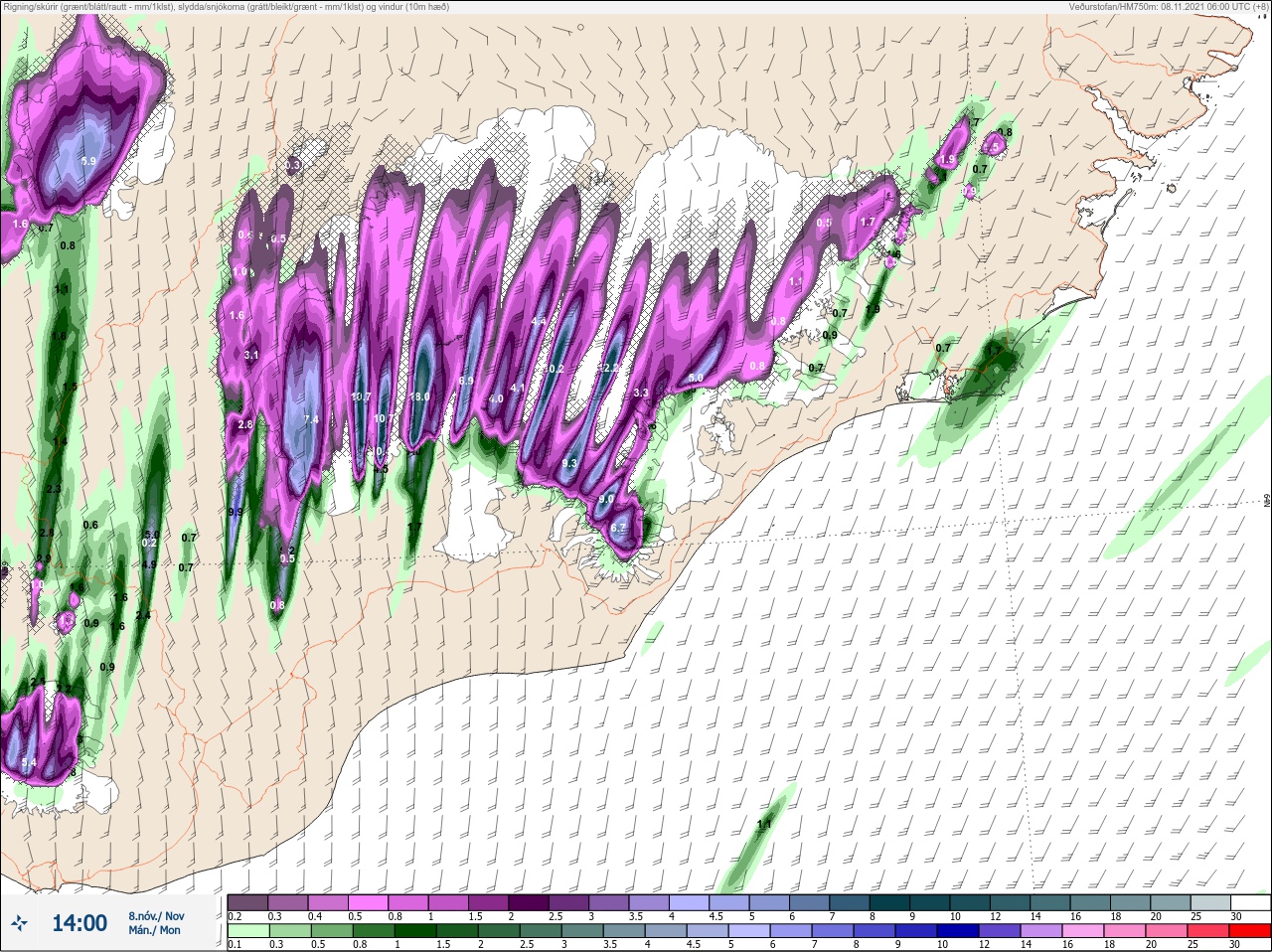The image size is (1272, 952).
Task: Click the 3.3 precipitation value on map
Action: [x=641, y=393]
